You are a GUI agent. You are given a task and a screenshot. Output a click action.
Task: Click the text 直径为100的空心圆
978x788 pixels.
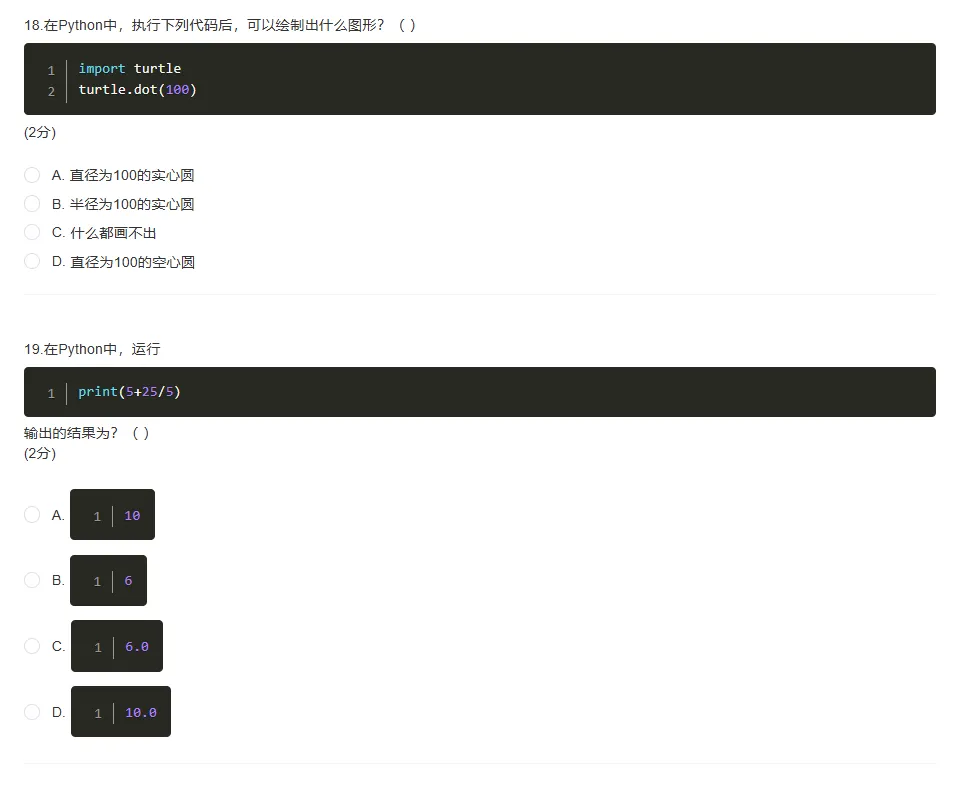[x=132, y=261]
